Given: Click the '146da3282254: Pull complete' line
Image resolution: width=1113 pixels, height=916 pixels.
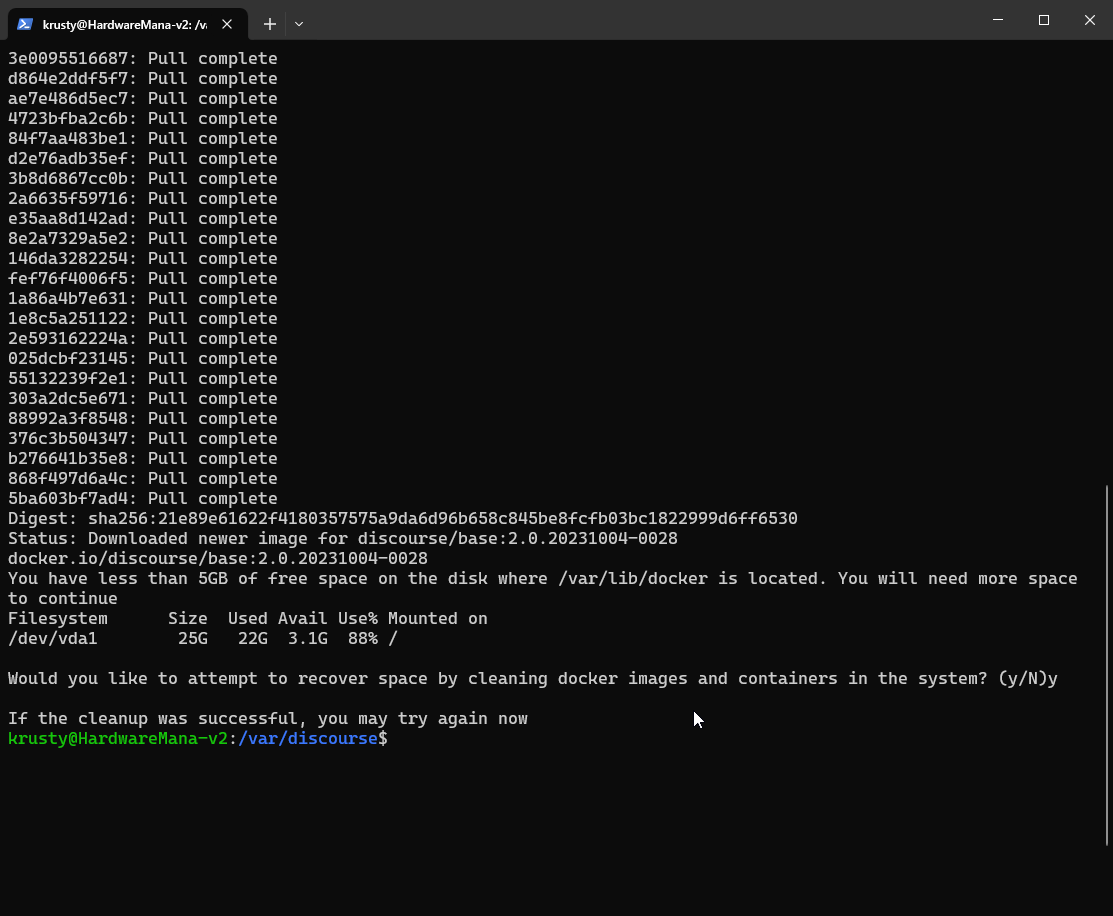Looking at the screenshot, I should [x=143, y=258].
